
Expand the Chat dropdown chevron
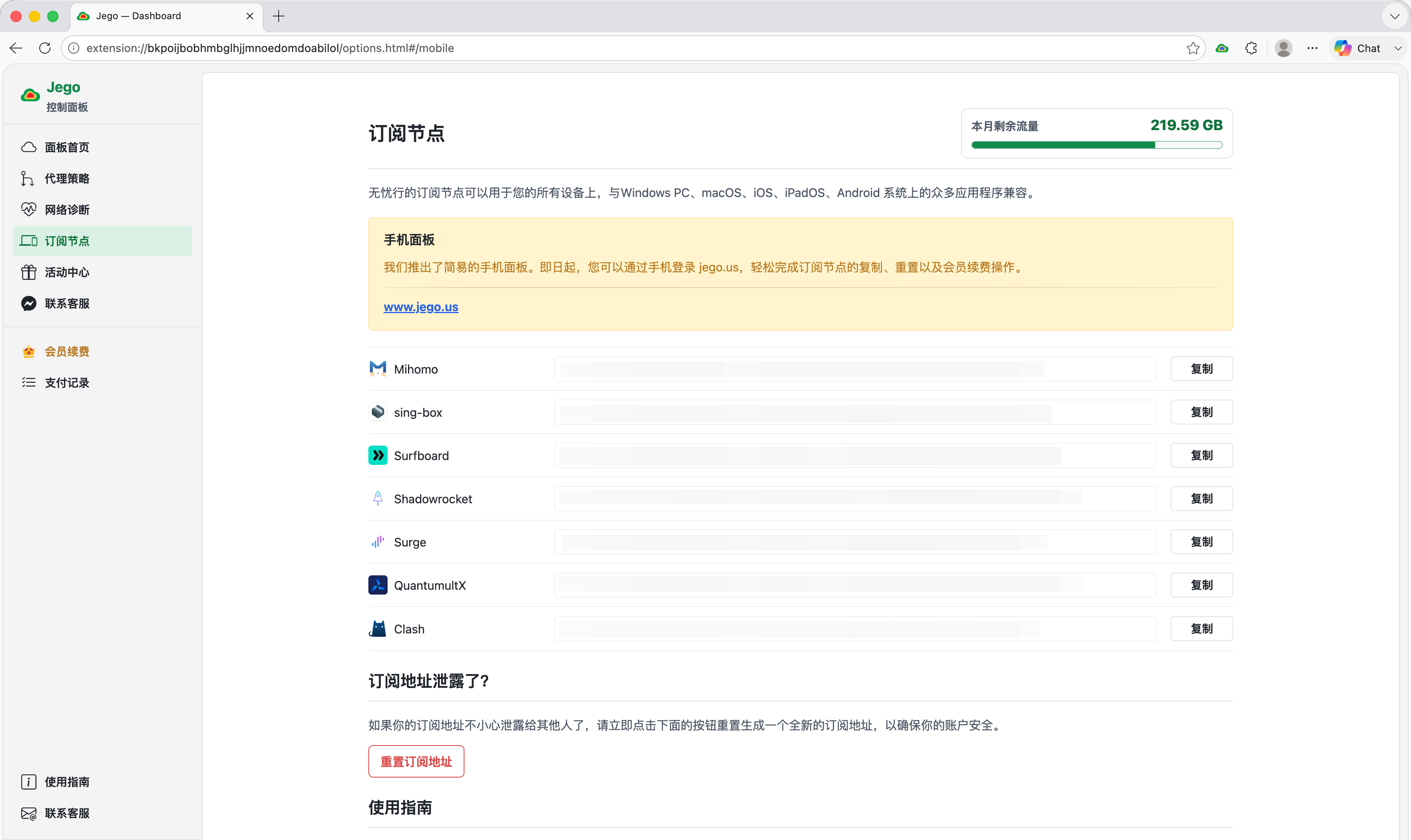pyautogui.click(x=1398, y=48)
